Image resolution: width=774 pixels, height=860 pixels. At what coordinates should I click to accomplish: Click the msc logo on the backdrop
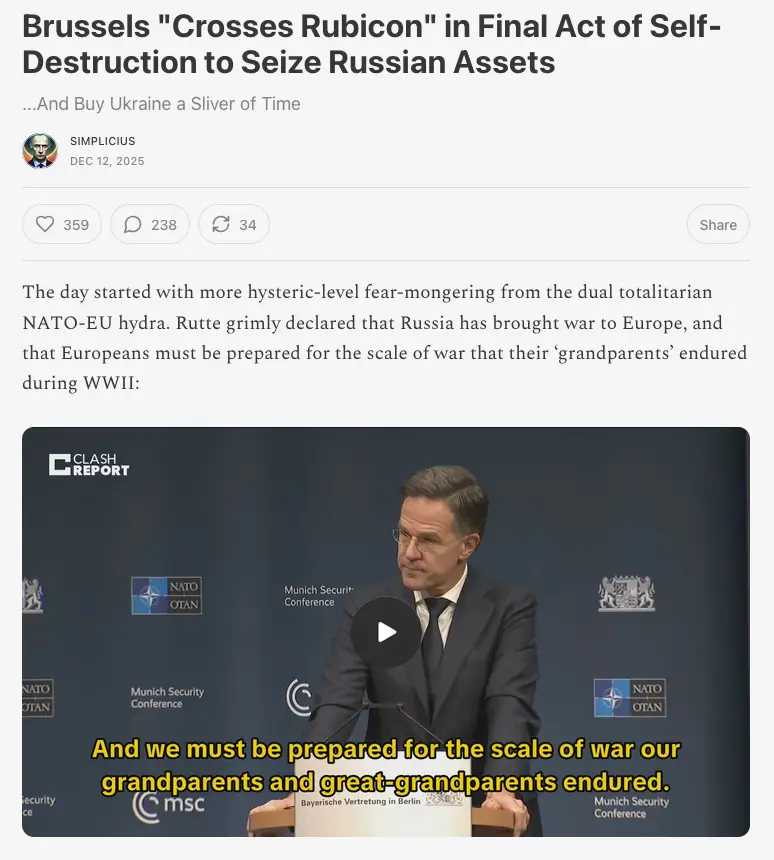[169, 801]
